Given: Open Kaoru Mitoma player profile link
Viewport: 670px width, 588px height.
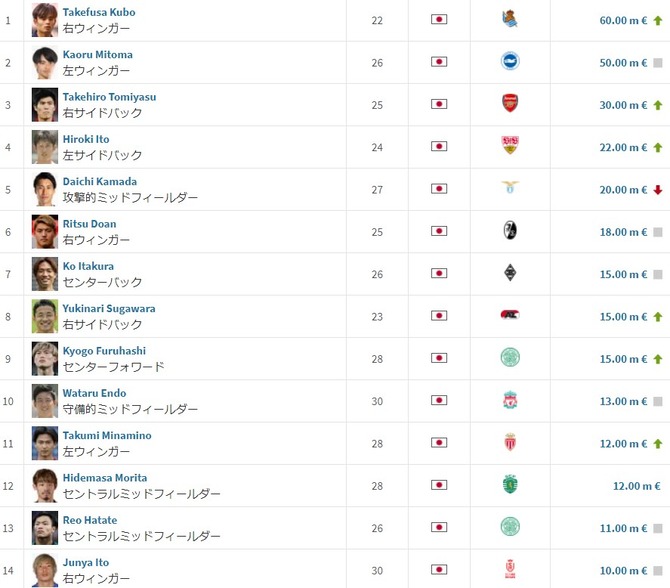Looking at the screenshot, I should (97, 55).
